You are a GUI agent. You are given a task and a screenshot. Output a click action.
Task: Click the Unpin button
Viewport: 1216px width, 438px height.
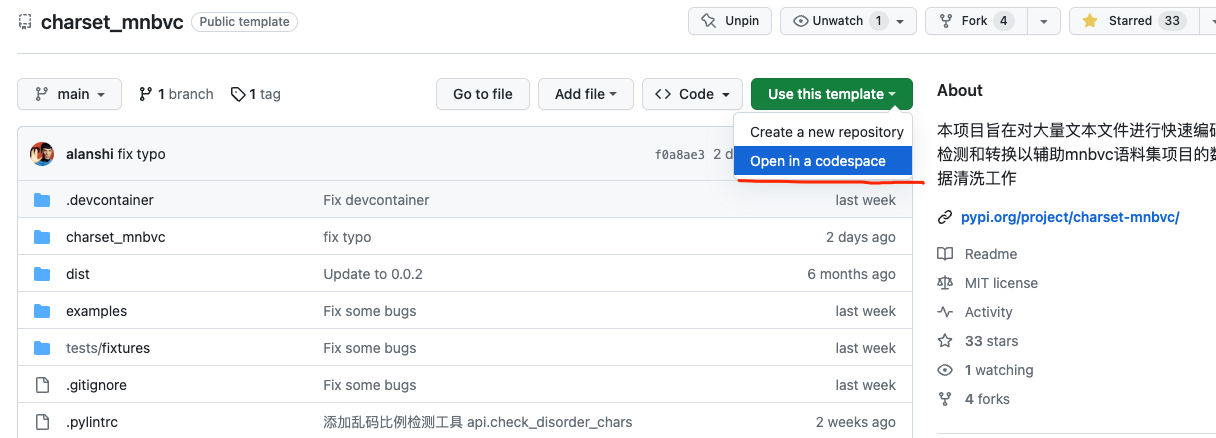pyautogui.click(x=730, y=21)
